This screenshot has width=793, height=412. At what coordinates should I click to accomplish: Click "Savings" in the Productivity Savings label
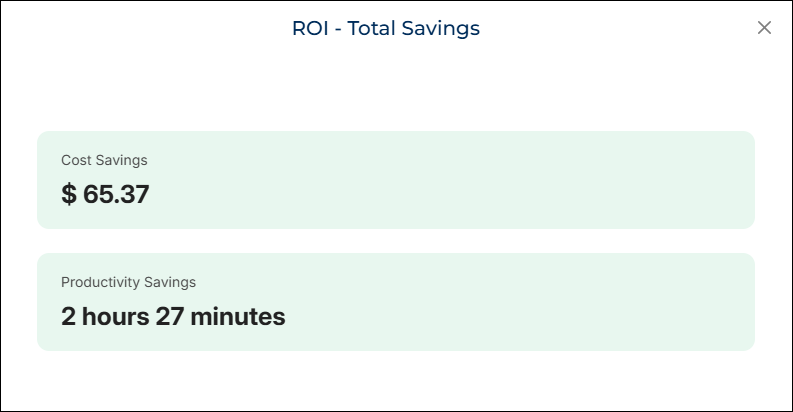coord(172,282)
